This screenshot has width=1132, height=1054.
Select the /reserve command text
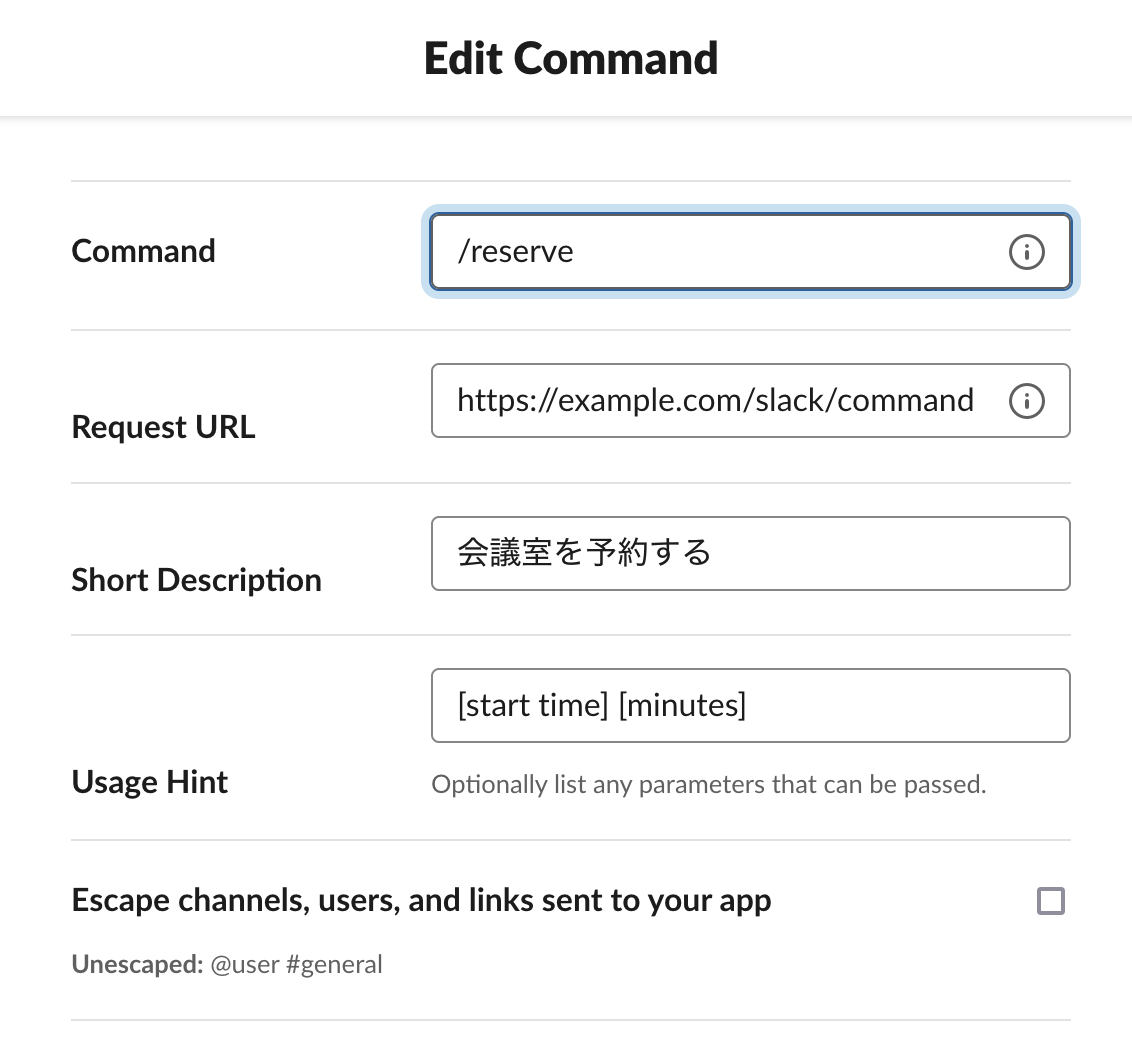516,252
